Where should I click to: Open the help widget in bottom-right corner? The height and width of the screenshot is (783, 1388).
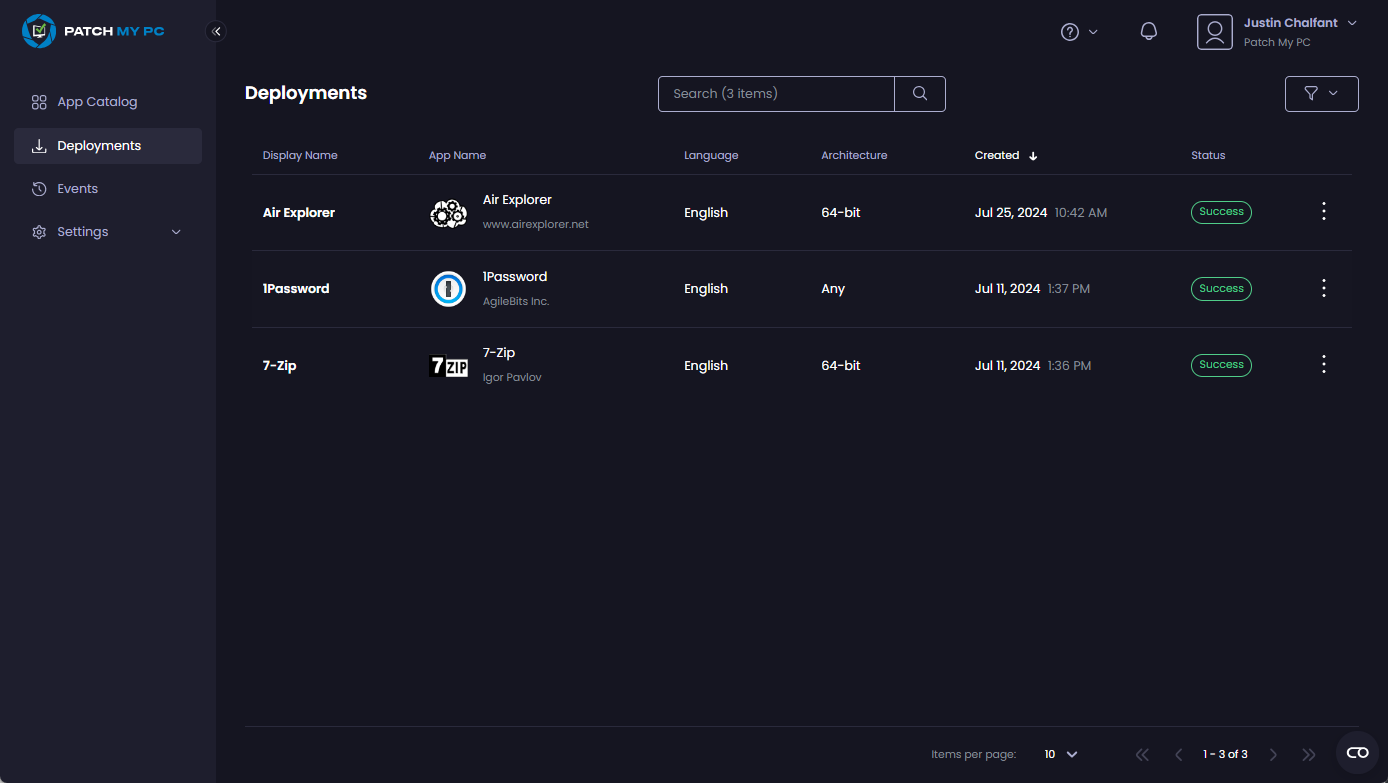coord(1357,752)
